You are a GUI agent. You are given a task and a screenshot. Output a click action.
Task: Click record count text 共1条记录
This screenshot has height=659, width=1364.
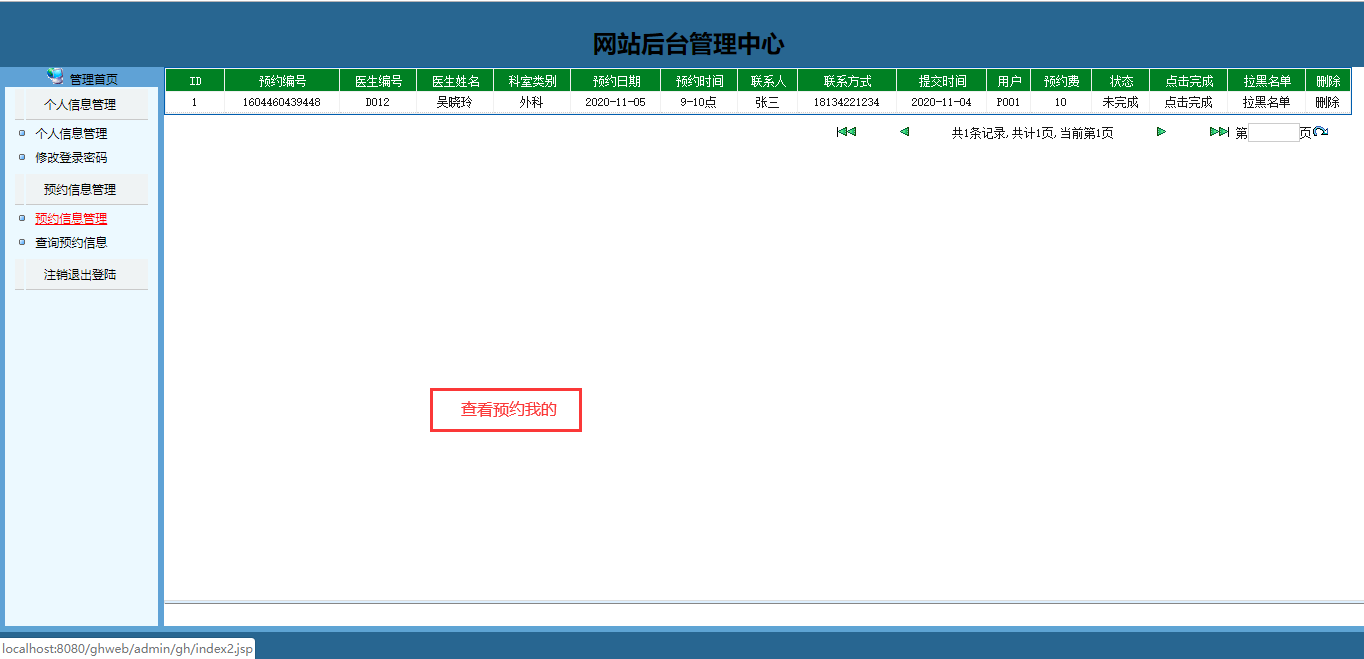[978, 133]
